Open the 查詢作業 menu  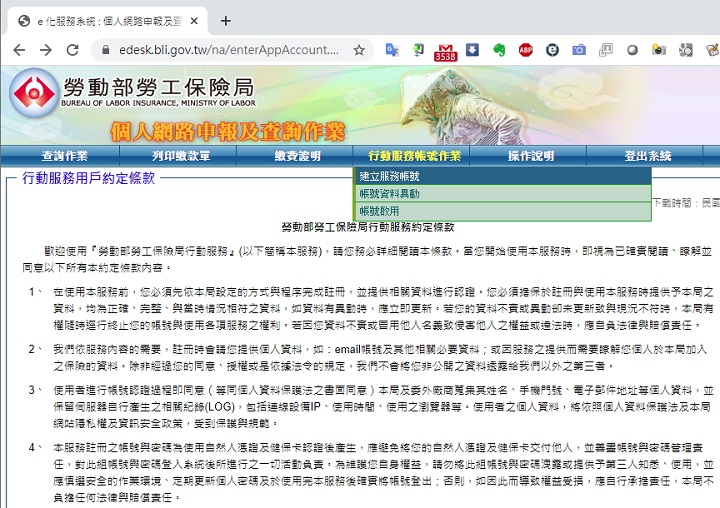(x=64, y=156)
